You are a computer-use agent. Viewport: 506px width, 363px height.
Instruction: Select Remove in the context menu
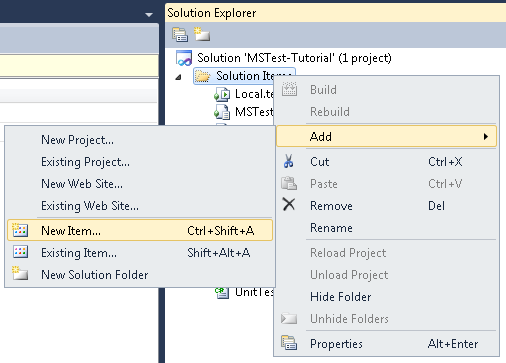tap(386, 206)
